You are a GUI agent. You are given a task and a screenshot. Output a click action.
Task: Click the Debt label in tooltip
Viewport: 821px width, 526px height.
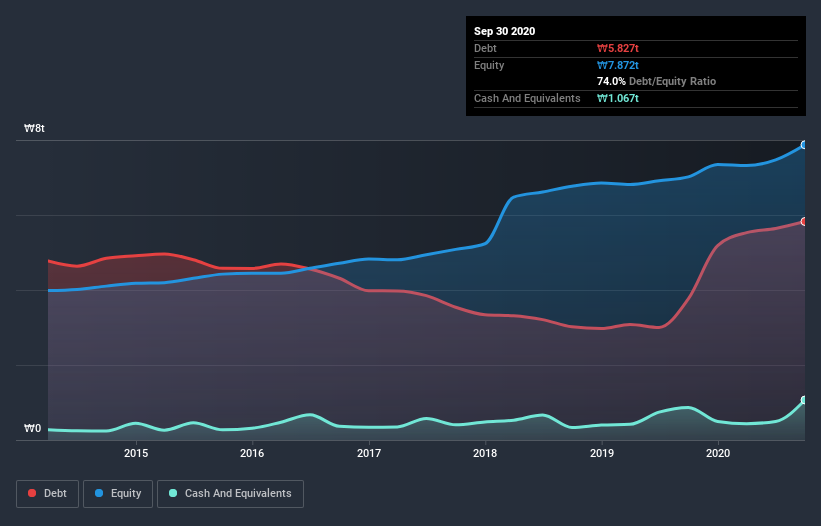click(485, 48)
